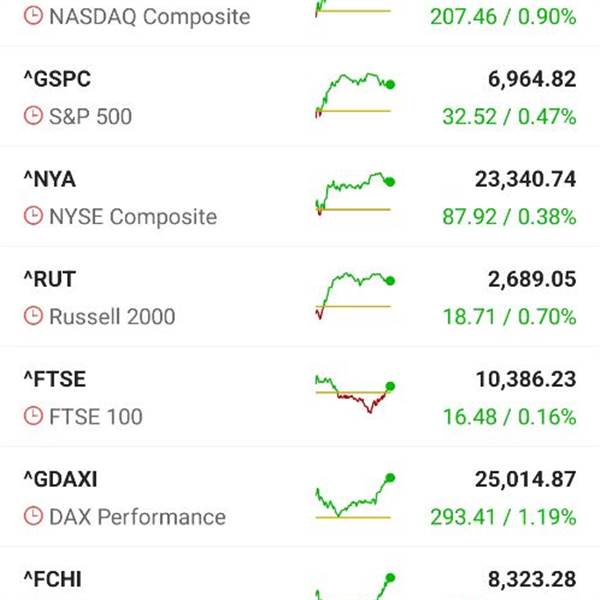The width and height of the screenshot is (600, 600).
Task: Select the ^GSPC ticker symbol
Action: [57, 79]
